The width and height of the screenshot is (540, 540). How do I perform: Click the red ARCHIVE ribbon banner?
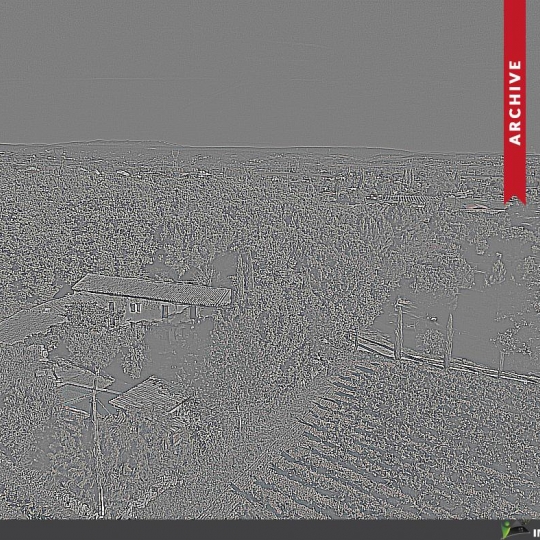[515, 102]
